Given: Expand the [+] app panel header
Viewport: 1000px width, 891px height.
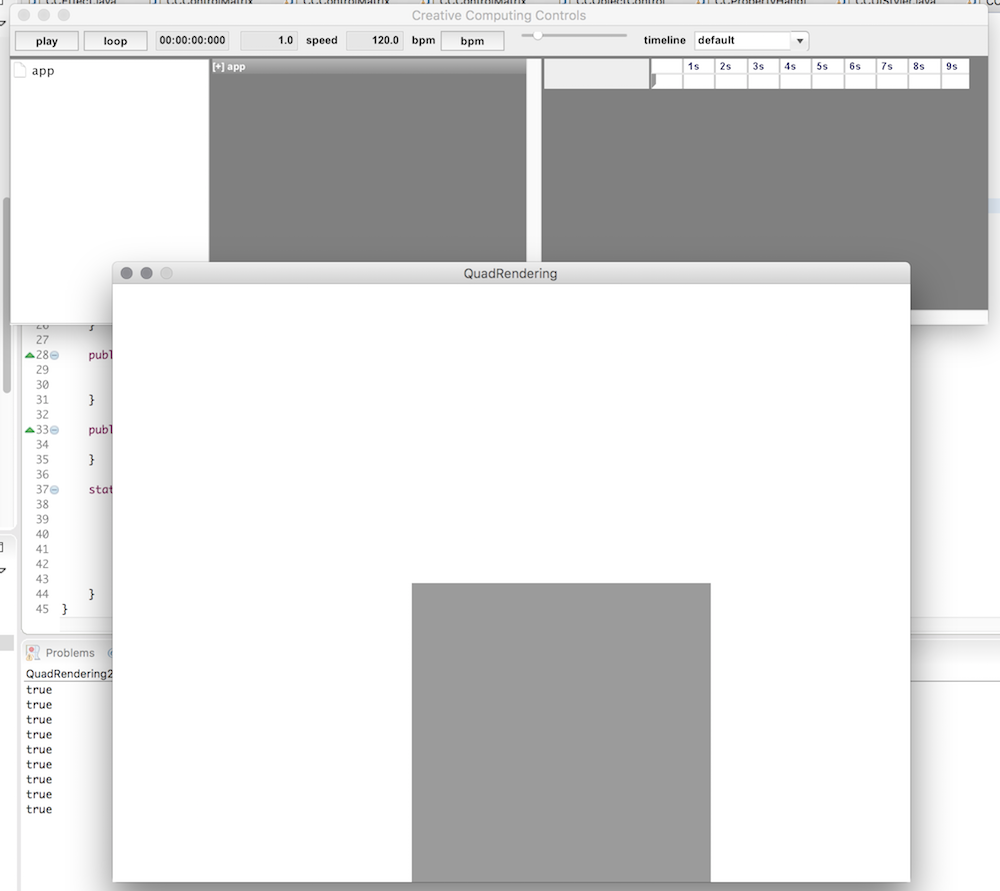Looking at the screenshot, I should tap(229, 67).
